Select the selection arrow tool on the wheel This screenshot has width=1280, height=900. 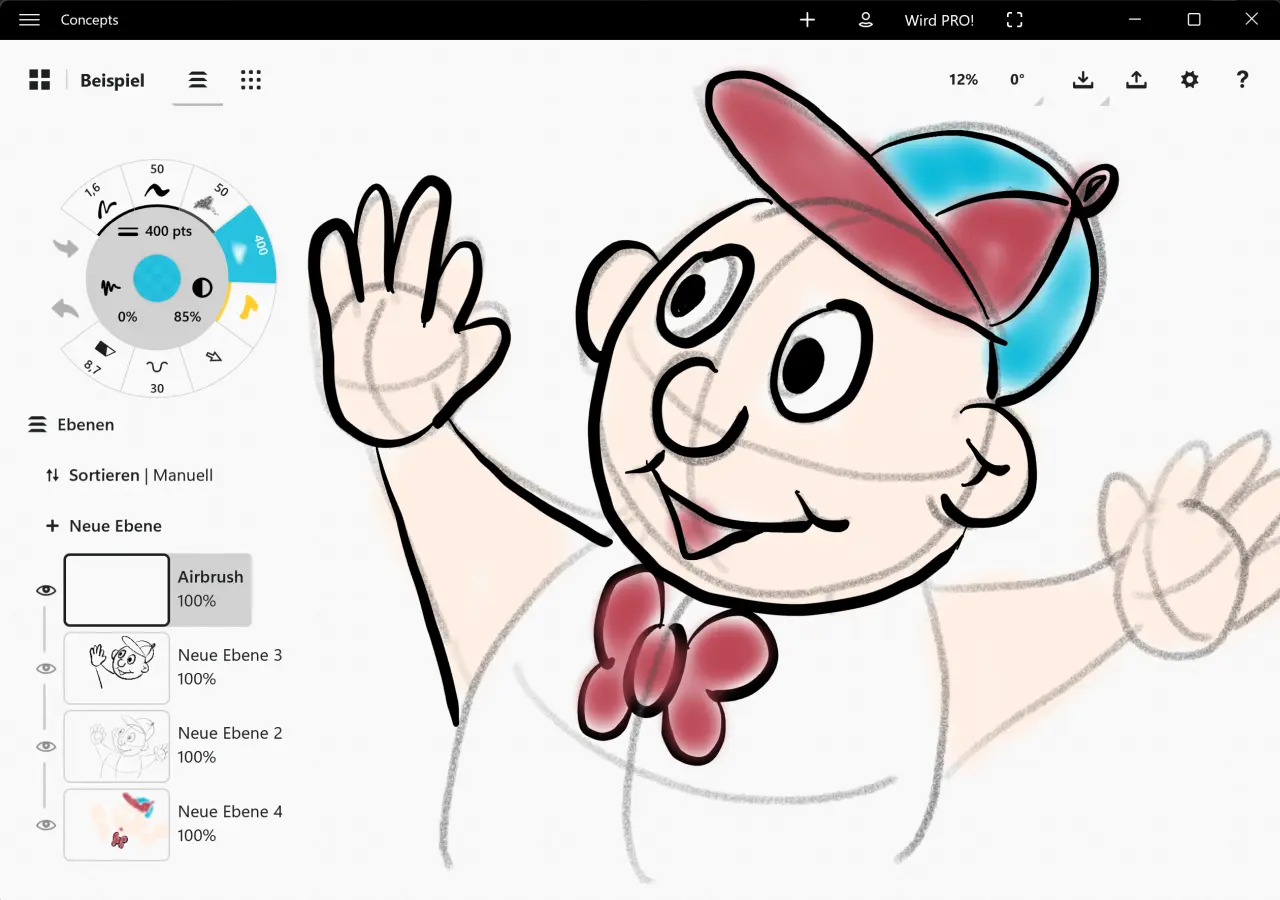point(215,355)
